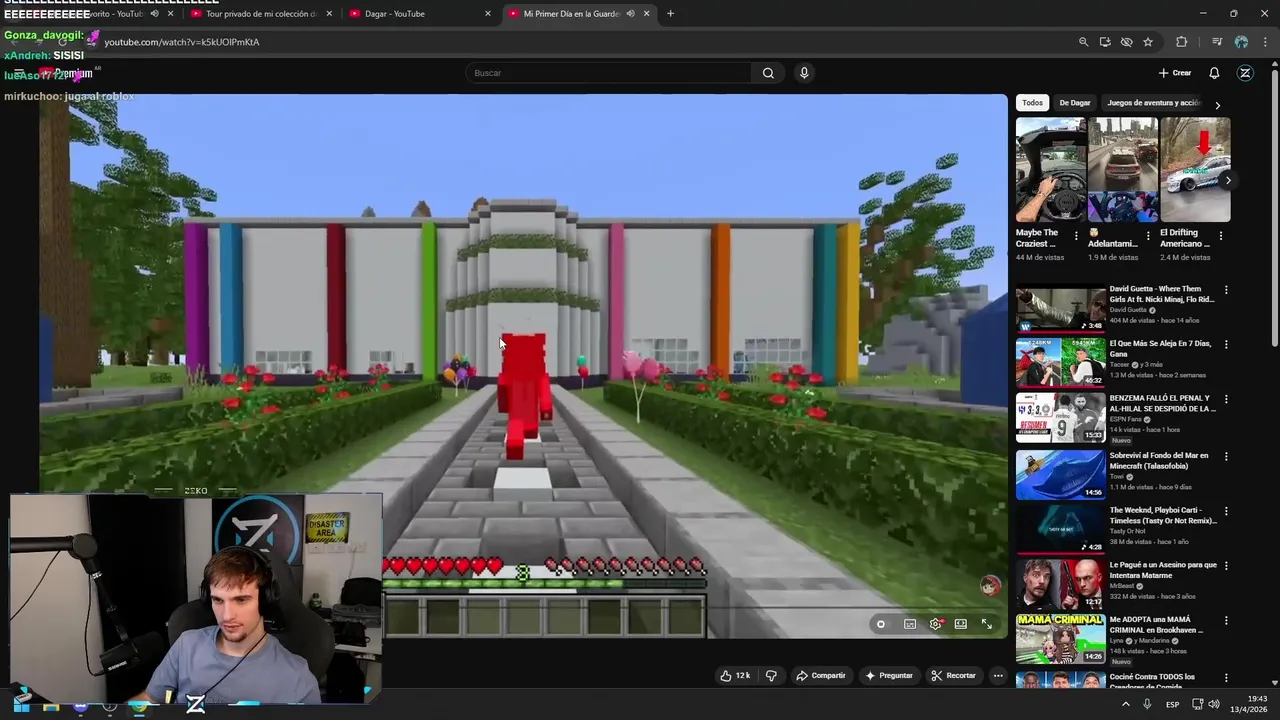The width and height of the screenshot is (1280, 720).
Task: Click the crossed-eye icon in address bar
Action: click(1126, 42)
